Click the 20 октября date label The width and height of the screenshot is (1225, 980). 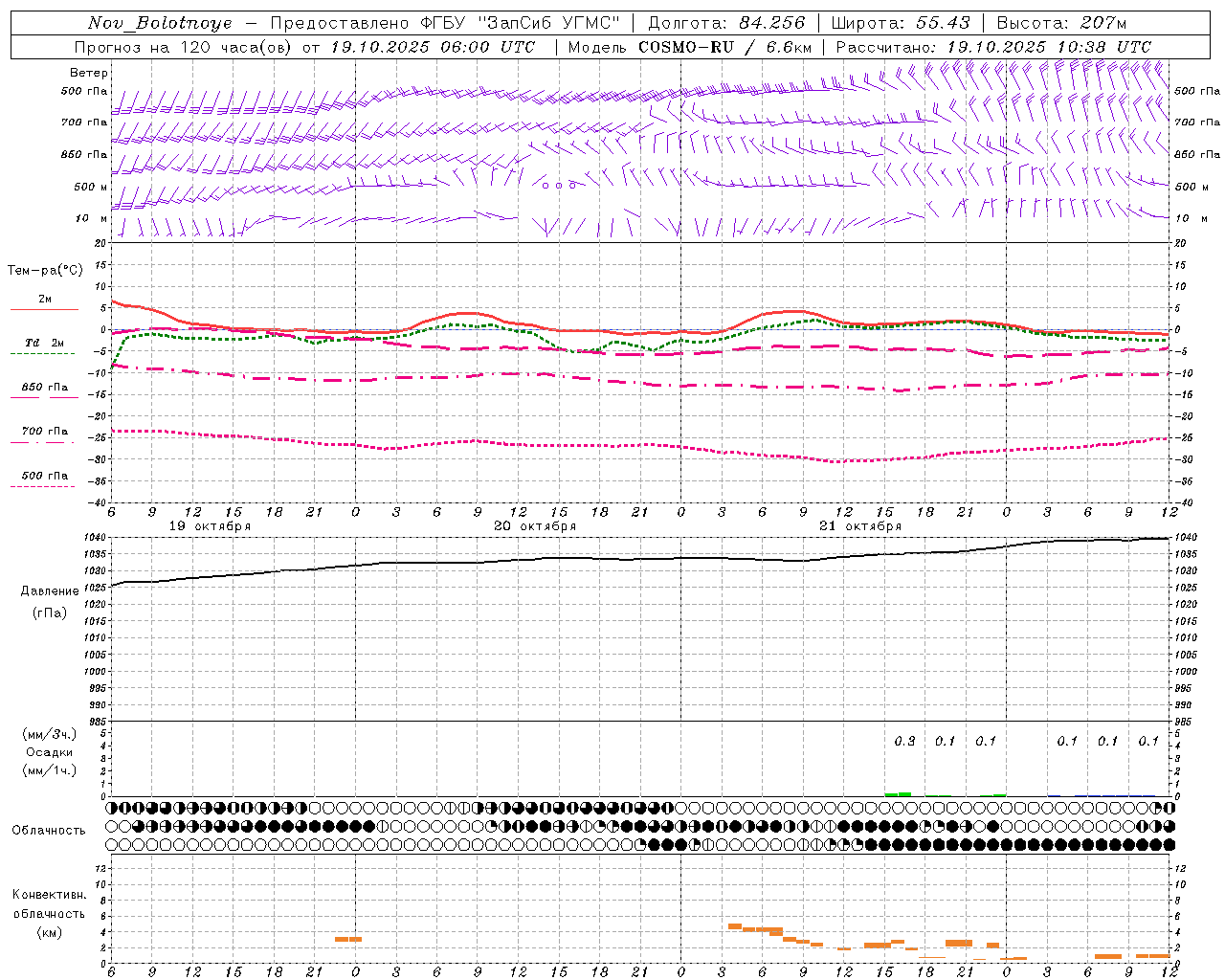(535, 526)
